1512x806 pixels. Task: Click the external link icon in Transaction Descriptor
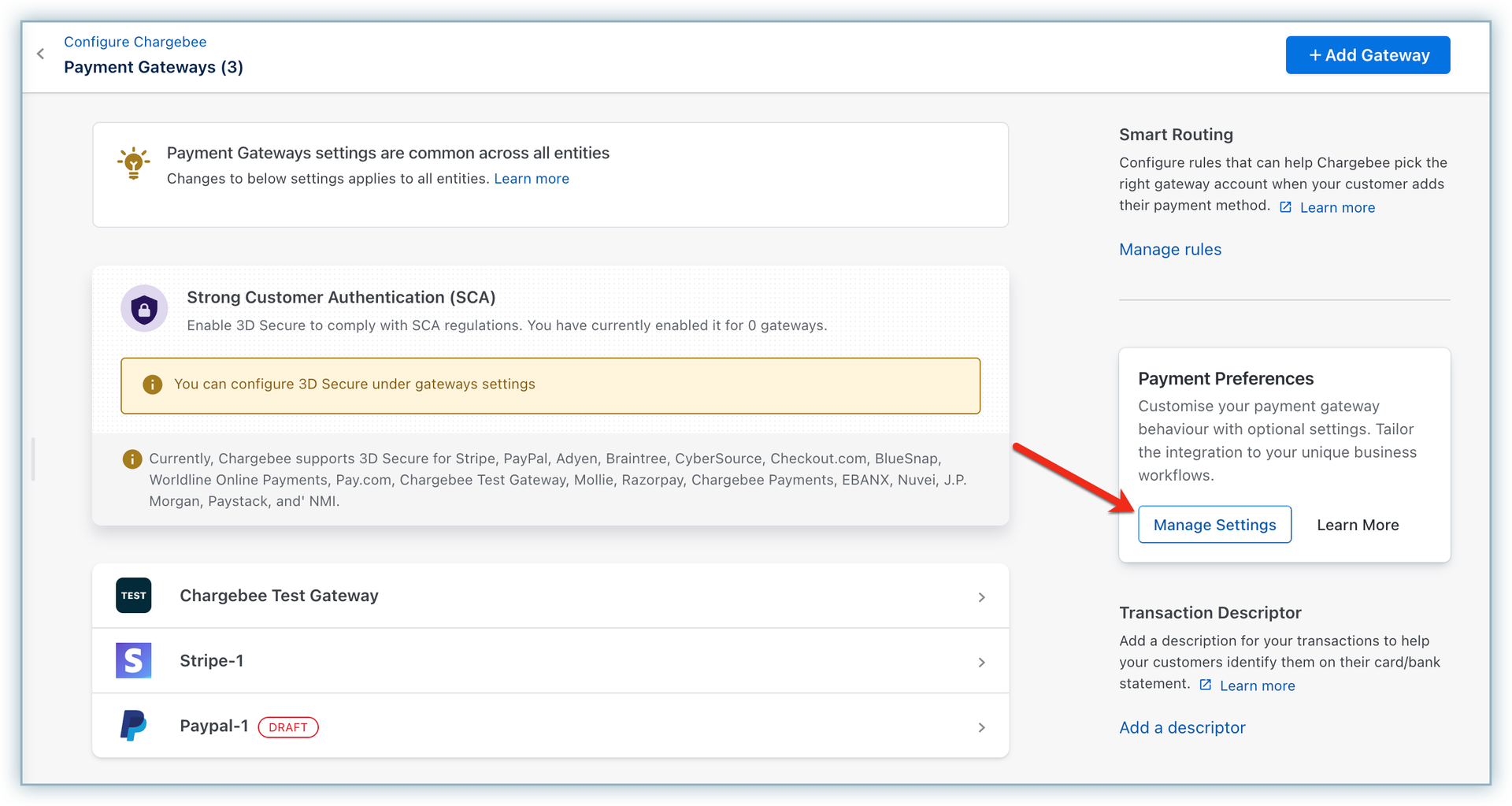pos(1205,685)
